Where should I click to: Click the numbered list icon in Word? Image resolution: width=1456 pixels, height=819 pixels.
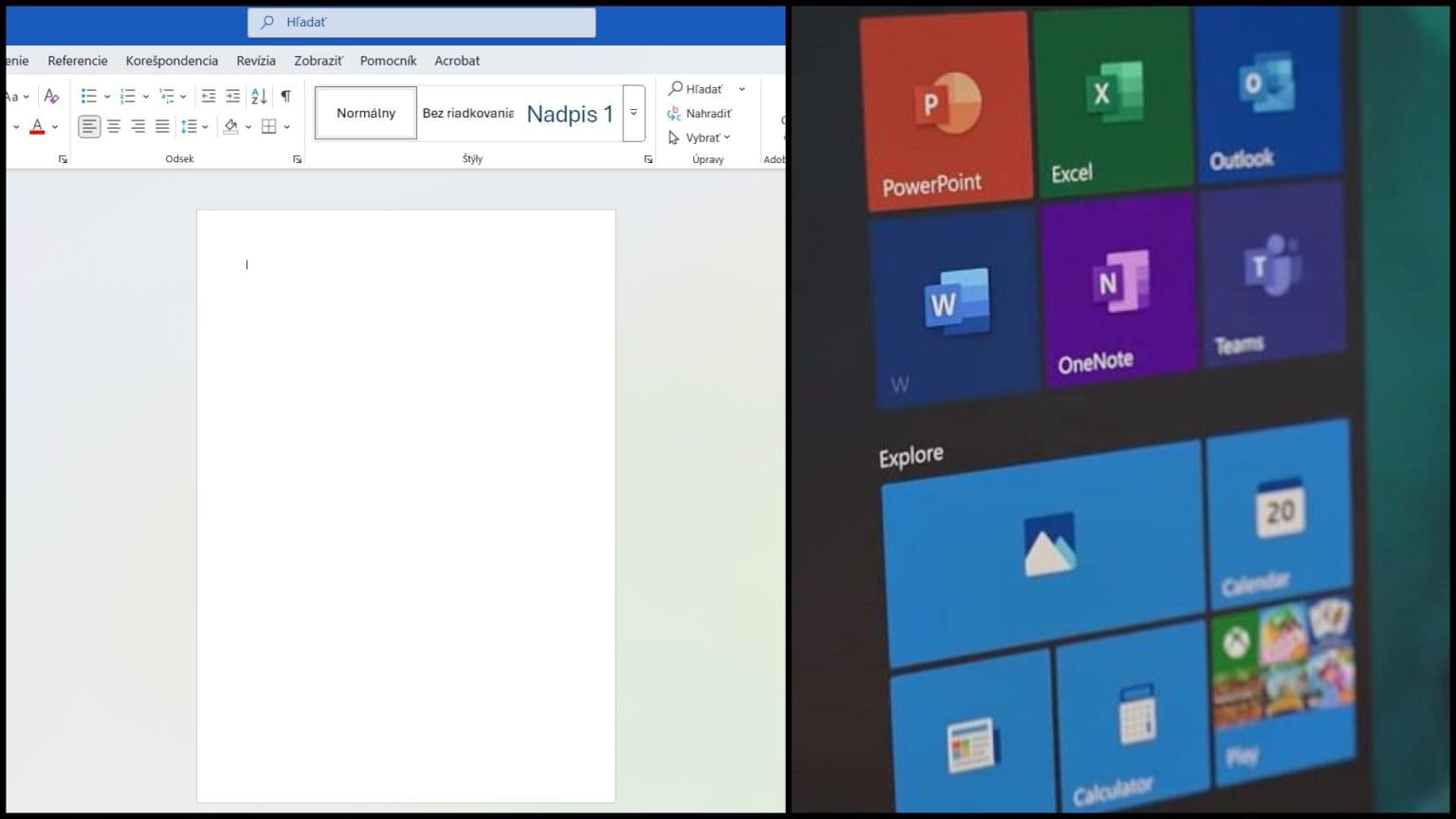128,96
